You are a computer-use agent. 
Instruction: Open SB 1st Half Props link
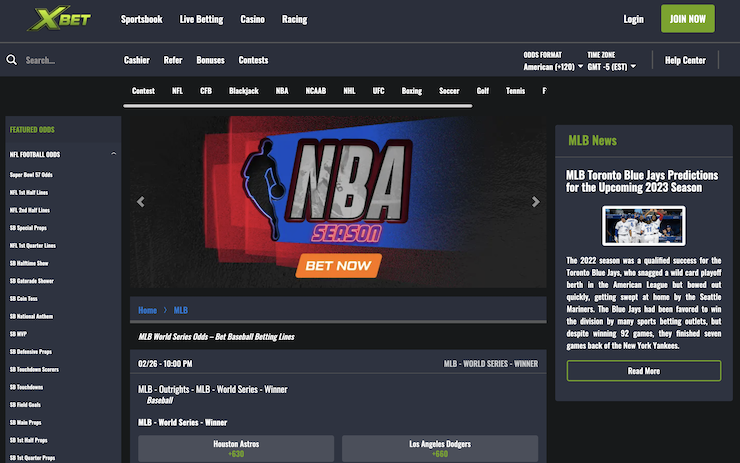[28, 440]
